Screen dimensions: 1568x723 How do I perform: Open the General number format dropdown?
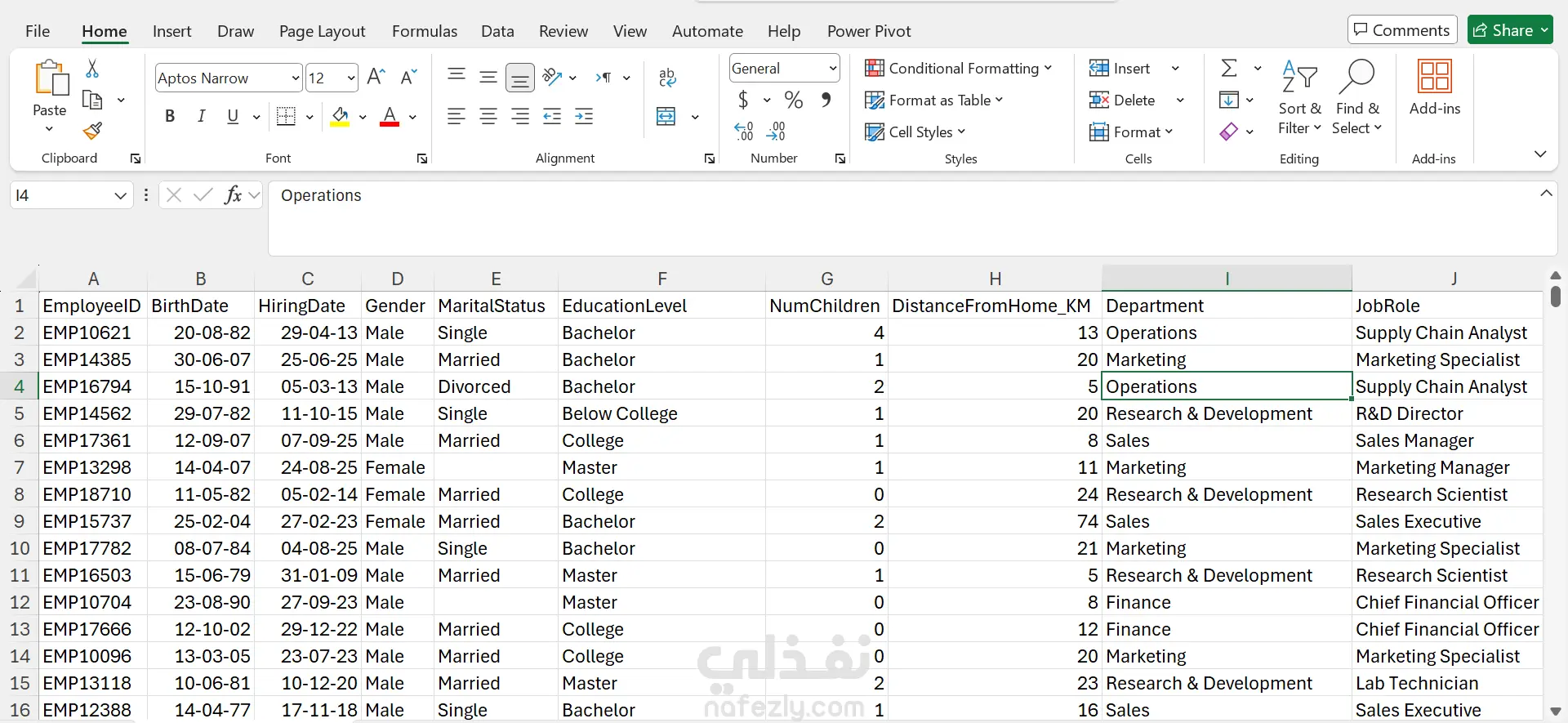pyautogui.click(x=832, y=69)
